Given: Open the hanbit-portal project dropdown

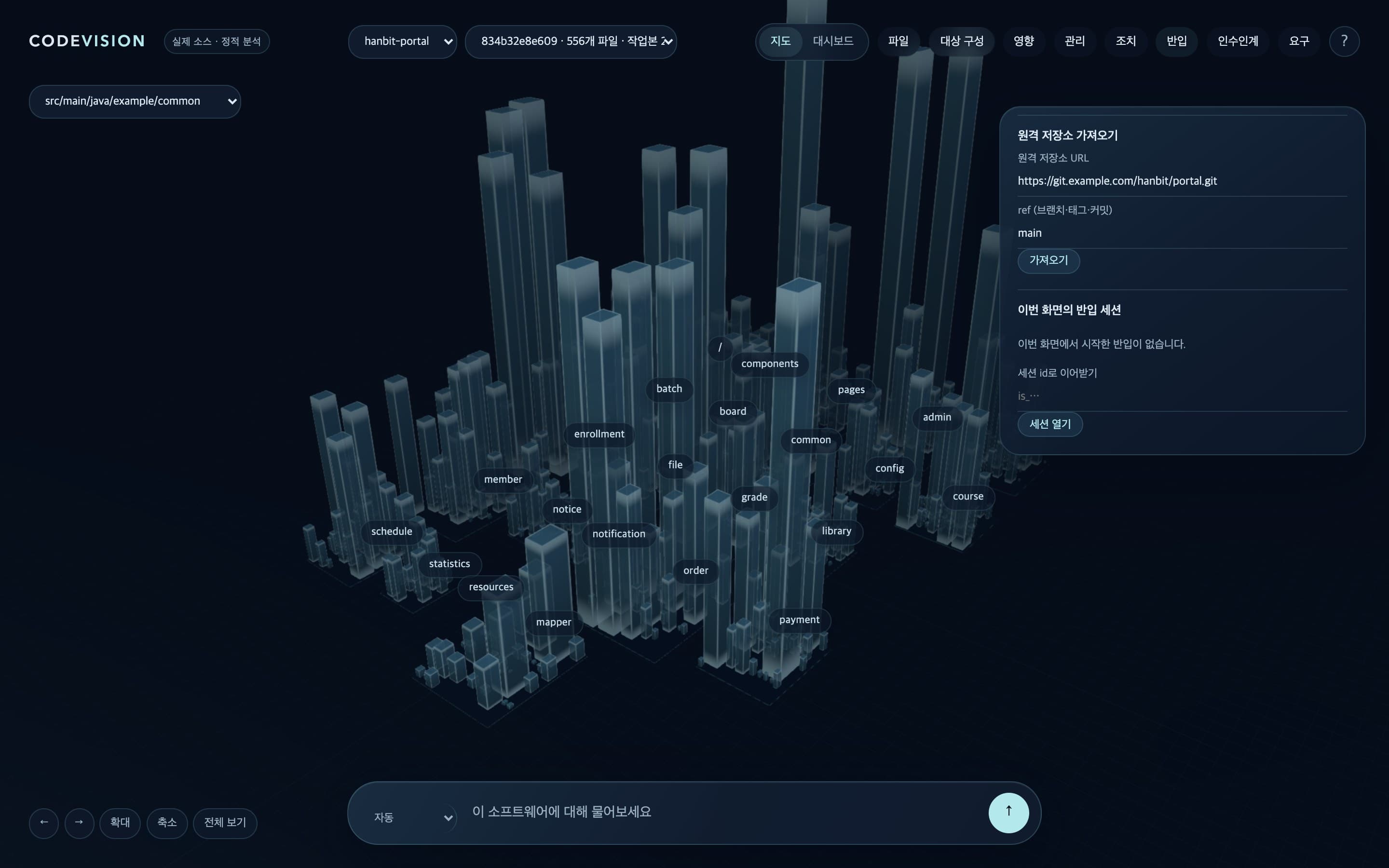Looking at the screenshot, I should click(x=402, y=41).
